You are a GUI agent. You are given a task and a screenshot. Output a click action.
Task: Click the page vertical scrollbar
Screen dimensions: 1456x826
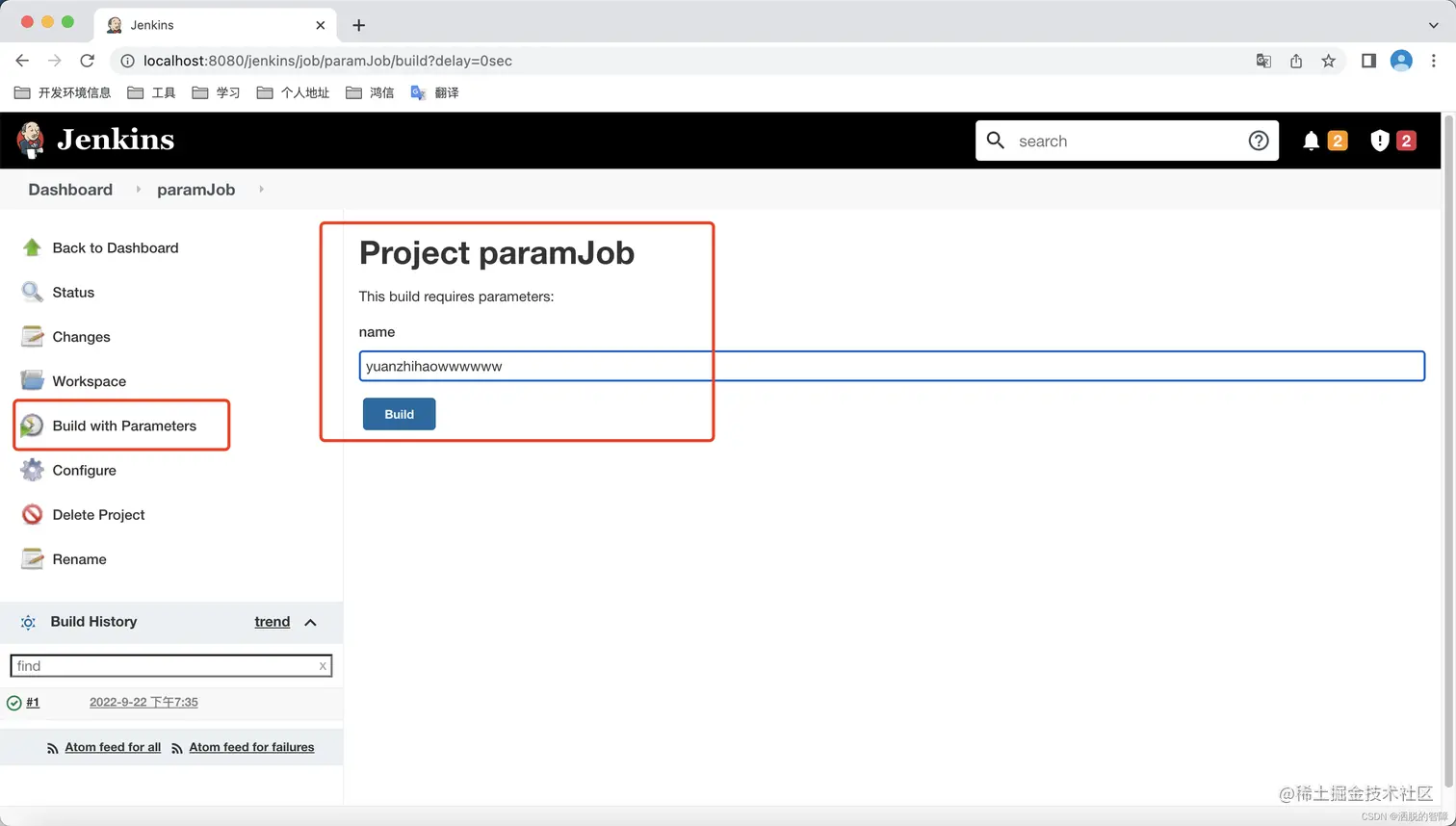click(x=1448, y=450)
